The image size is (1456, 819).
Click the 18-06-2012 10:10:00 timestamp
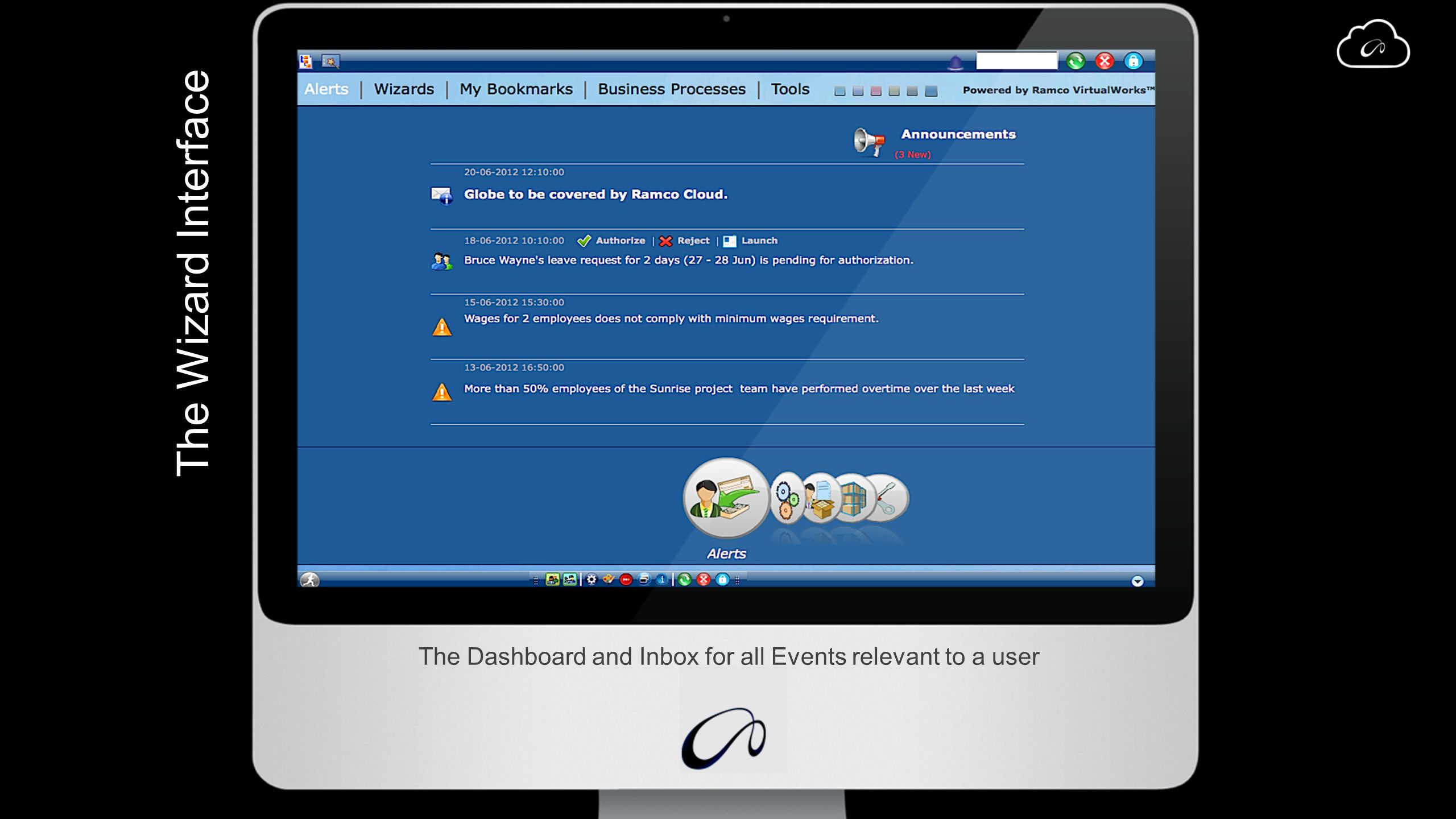click(x=514, y=241)
